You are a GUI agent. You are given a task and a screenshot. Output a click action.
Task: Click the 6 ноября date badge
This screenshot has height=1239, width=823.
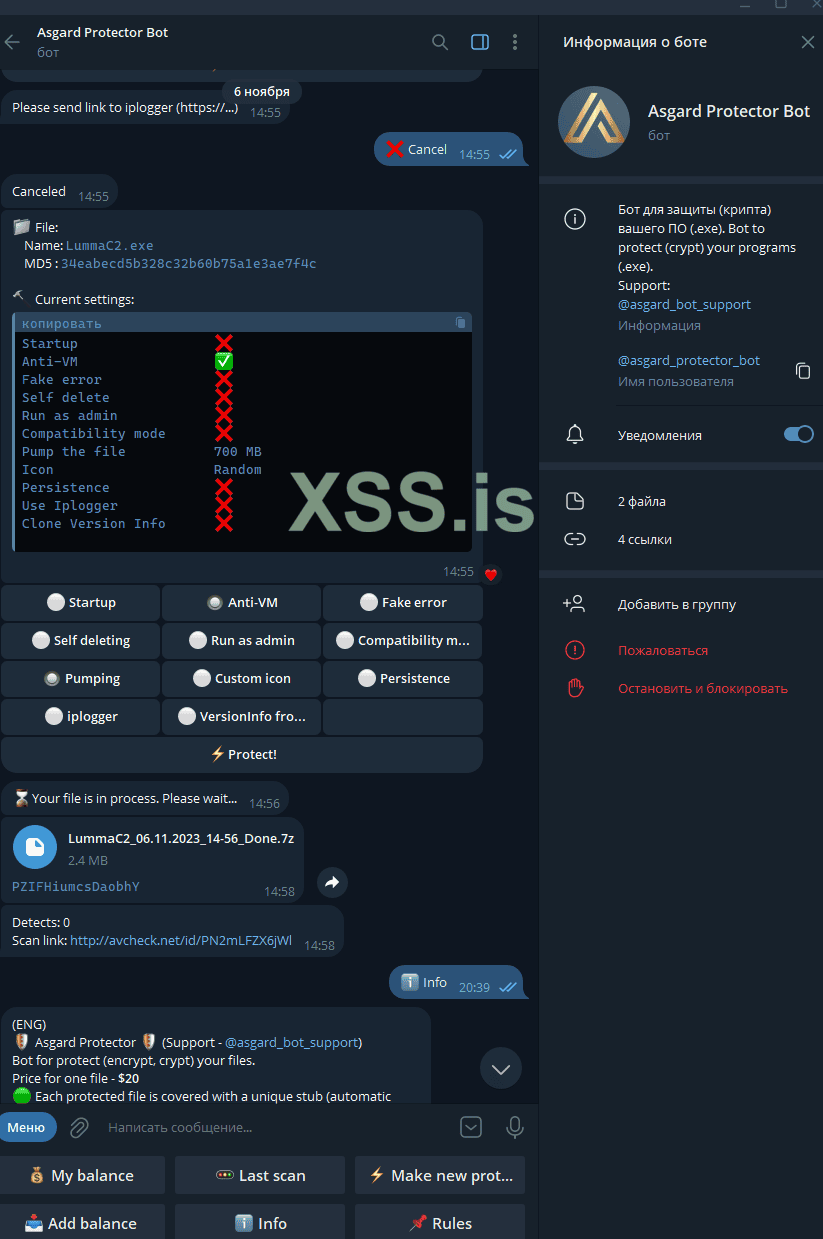[262, 91]
